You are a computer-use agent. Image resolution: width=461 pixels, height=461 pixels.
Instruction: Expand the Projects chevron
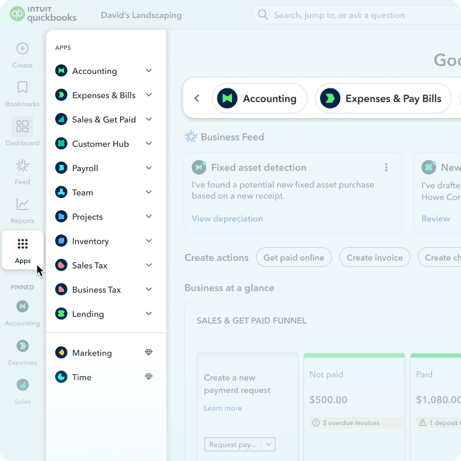pos(149,217)
